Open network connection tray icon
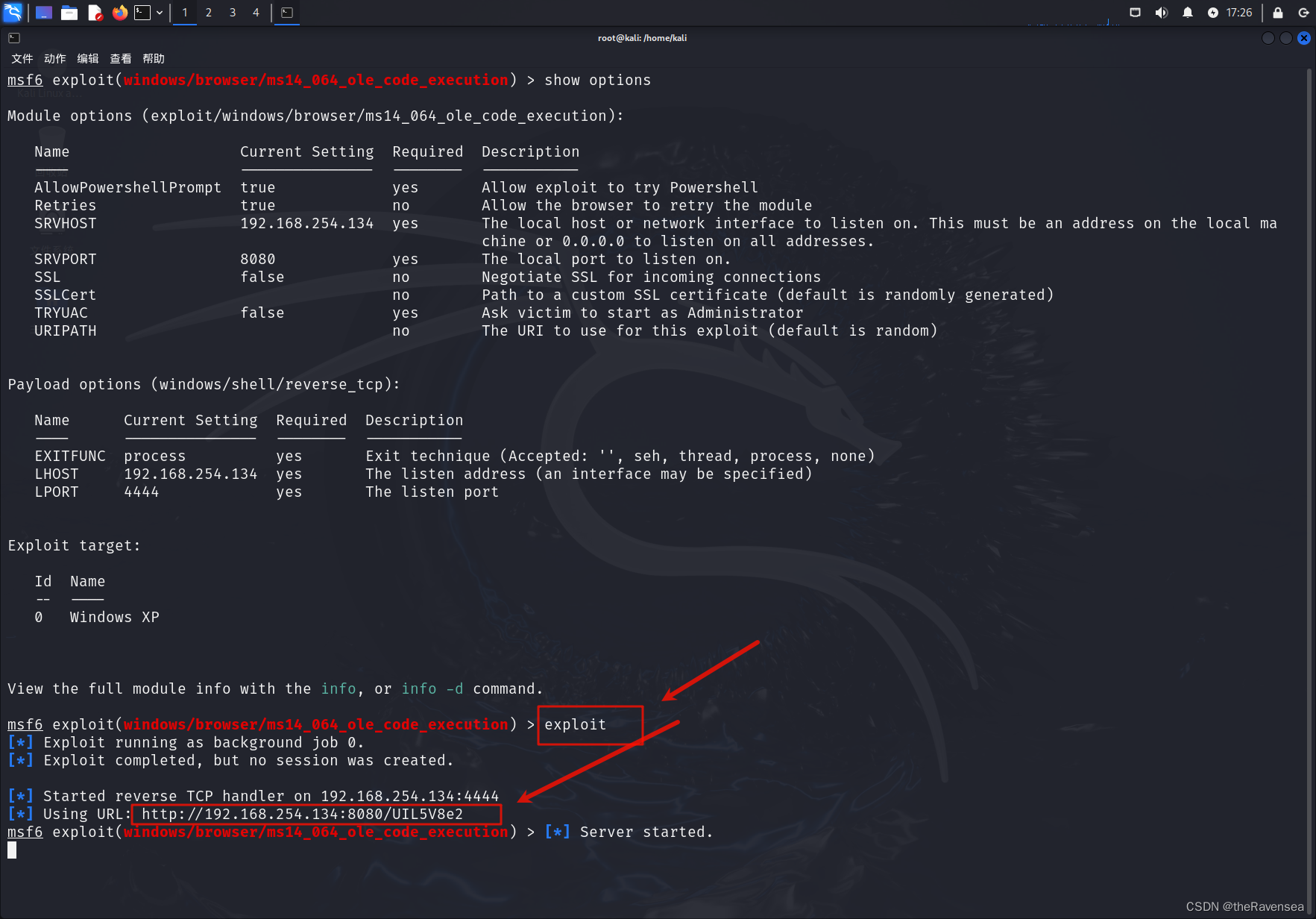This screenshot has width=1316, height=919. coord(1135,13)
